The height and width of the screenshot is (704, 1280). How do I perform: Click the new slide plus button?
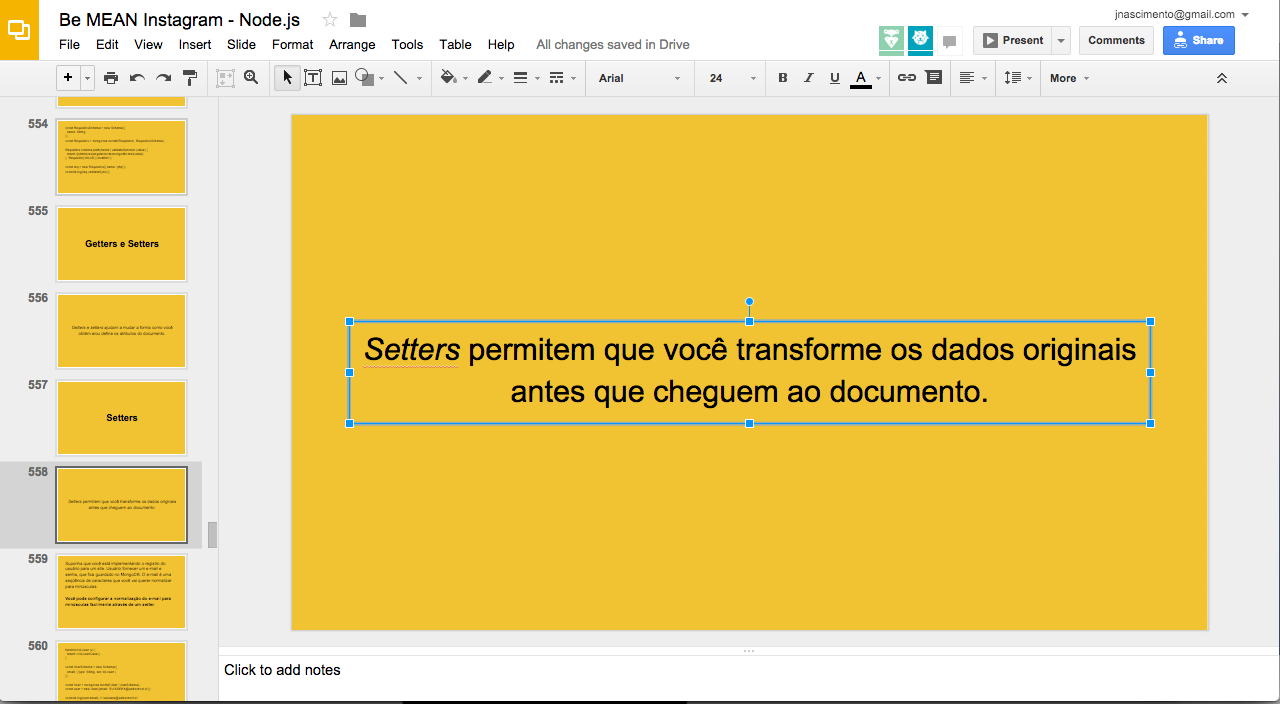[68, 78]
